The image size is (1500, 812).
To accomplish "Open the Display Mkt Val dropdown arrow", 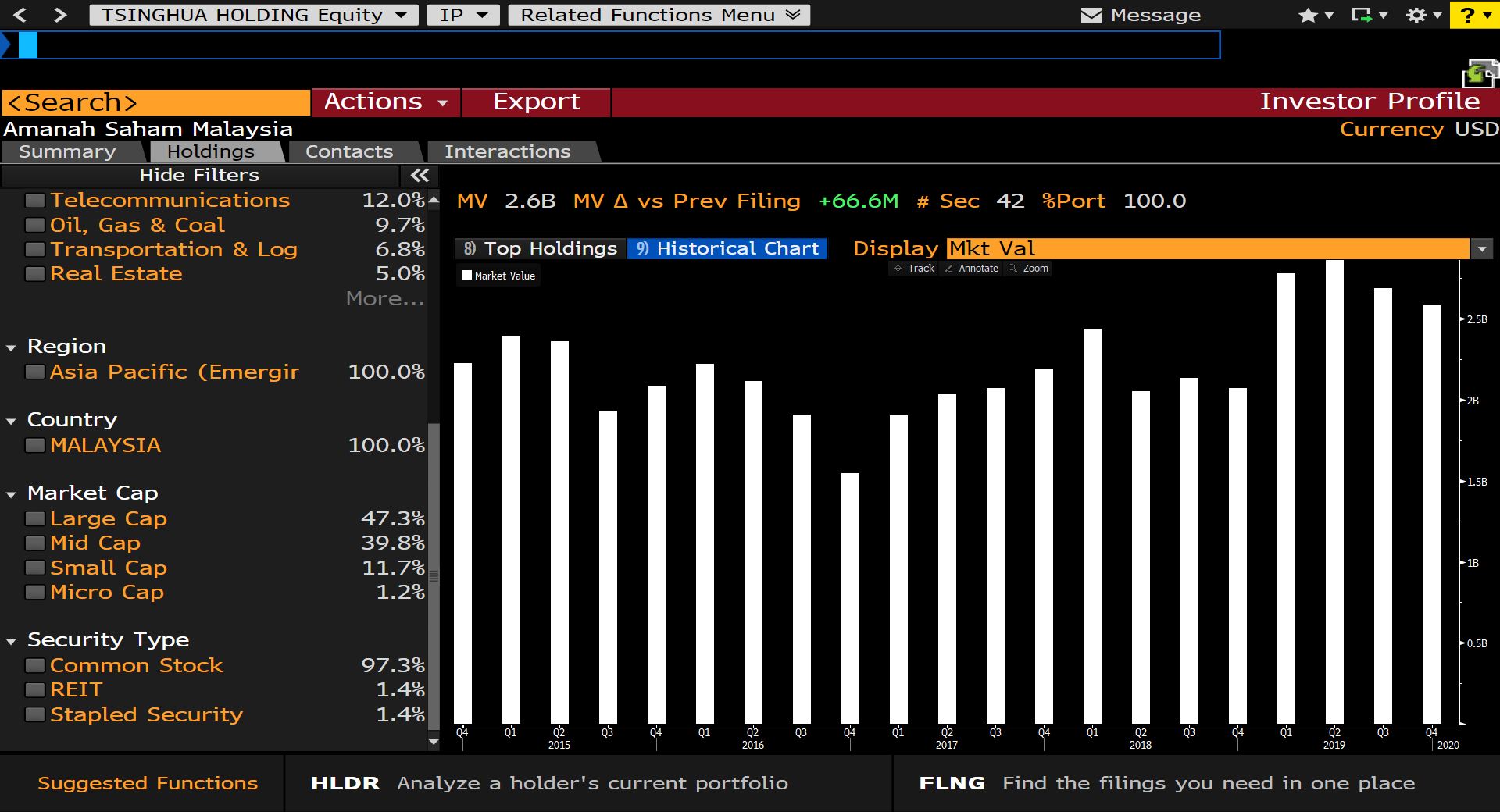I will [1481, 249].
